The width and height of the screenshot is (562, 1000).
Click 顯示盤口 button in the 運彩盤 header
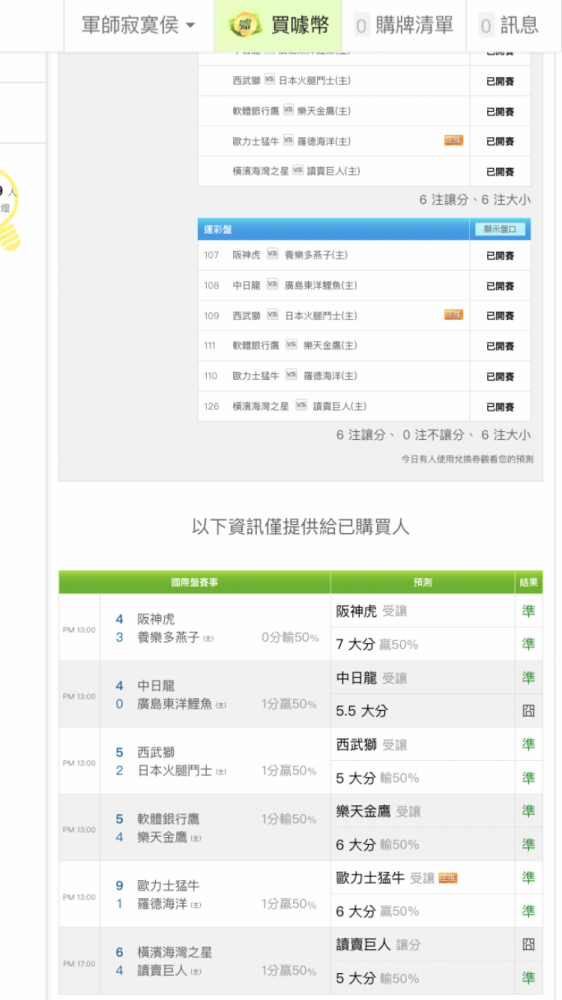pos(500,230)
